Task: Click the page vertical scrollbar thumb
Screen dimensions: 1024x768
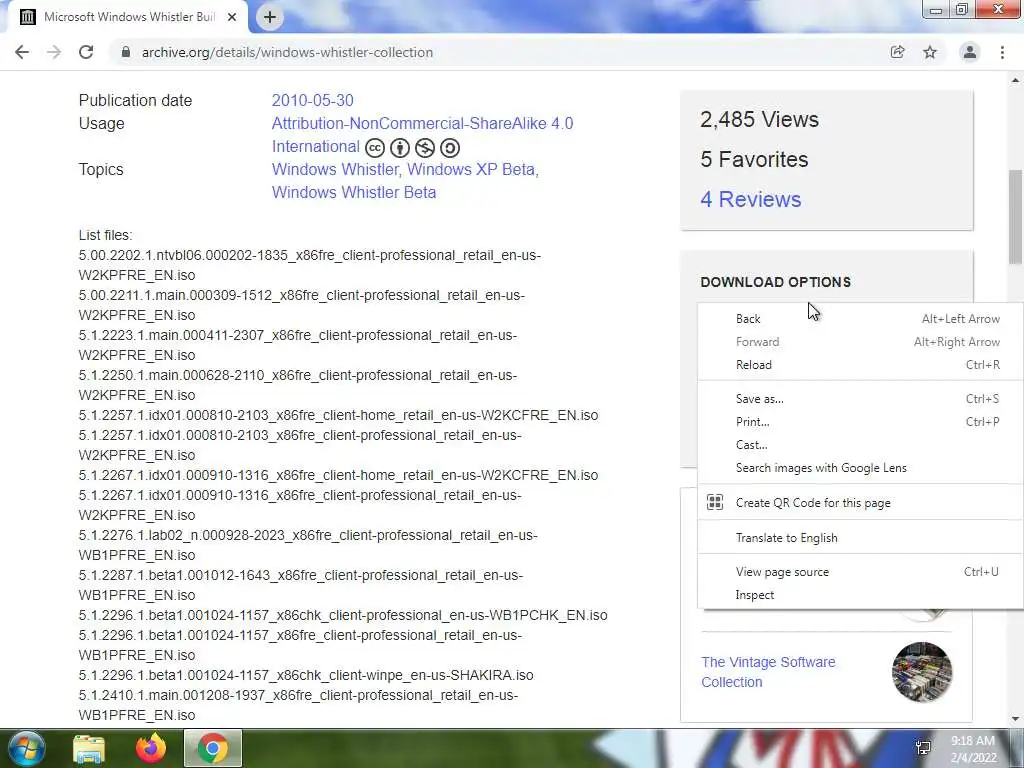Action: 1015,217
